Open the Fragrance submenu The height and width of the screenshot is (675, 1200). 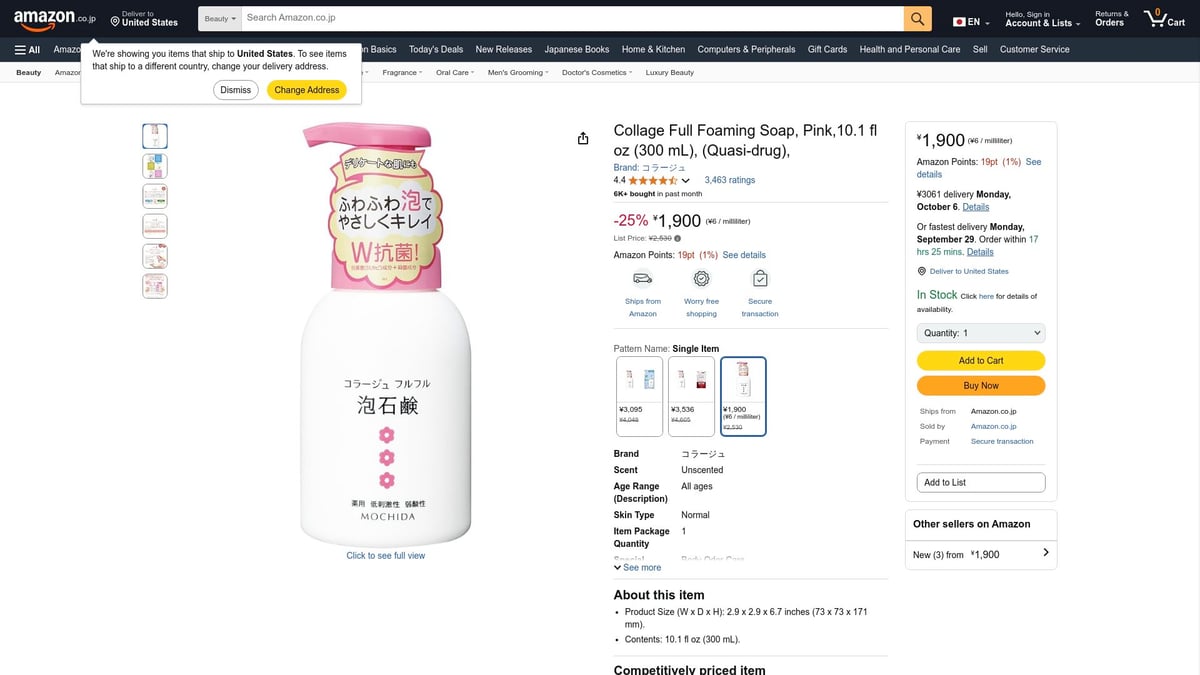[401, 73]
